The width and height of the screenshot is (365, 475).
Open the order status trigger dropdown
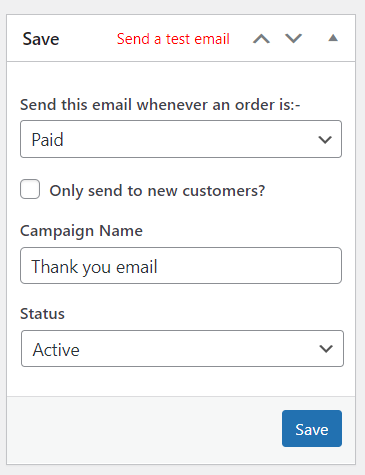pos(181,139)
